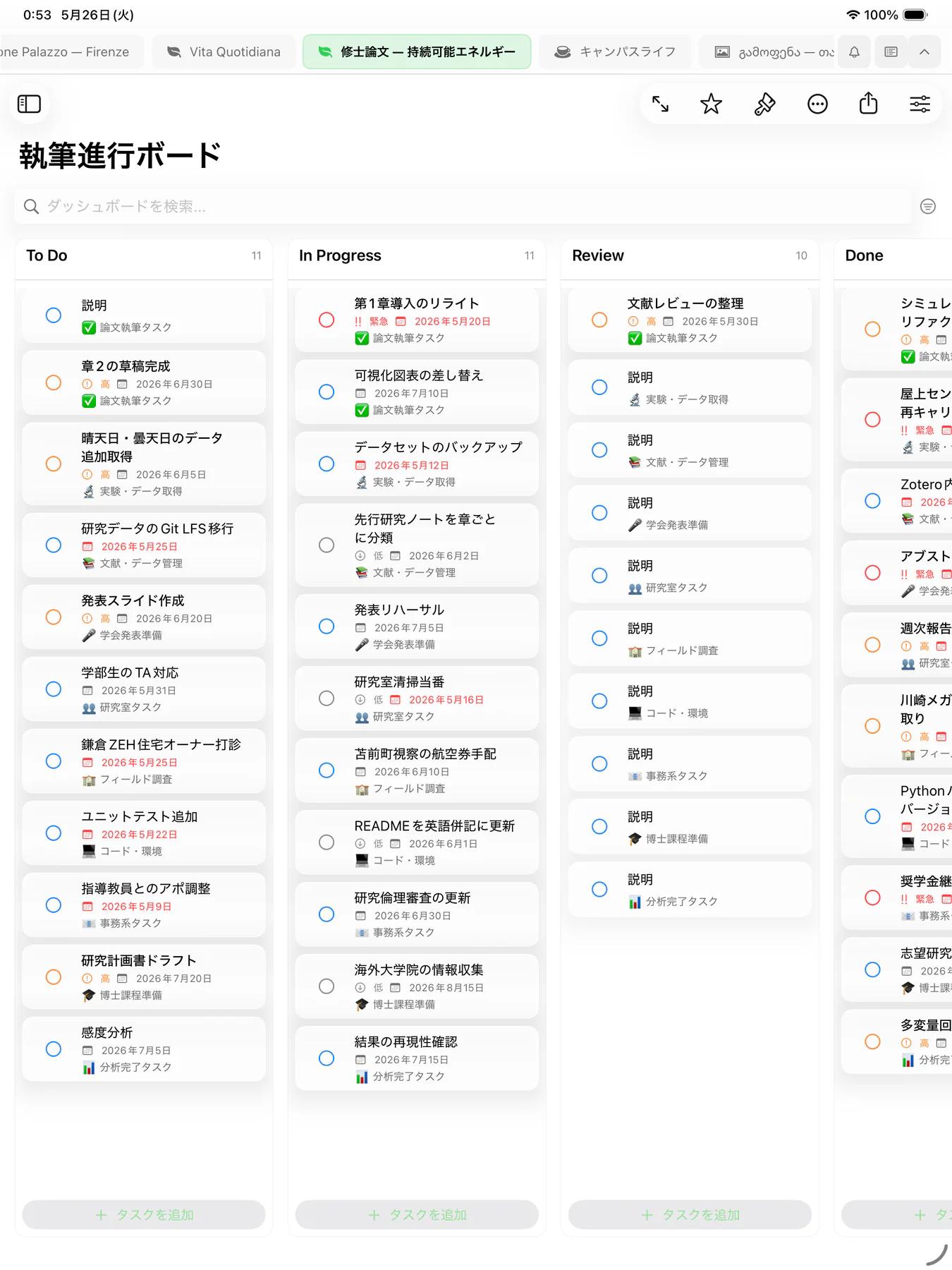
Task: Open the キャンパスライフ tab
Action: click(615, 52)
